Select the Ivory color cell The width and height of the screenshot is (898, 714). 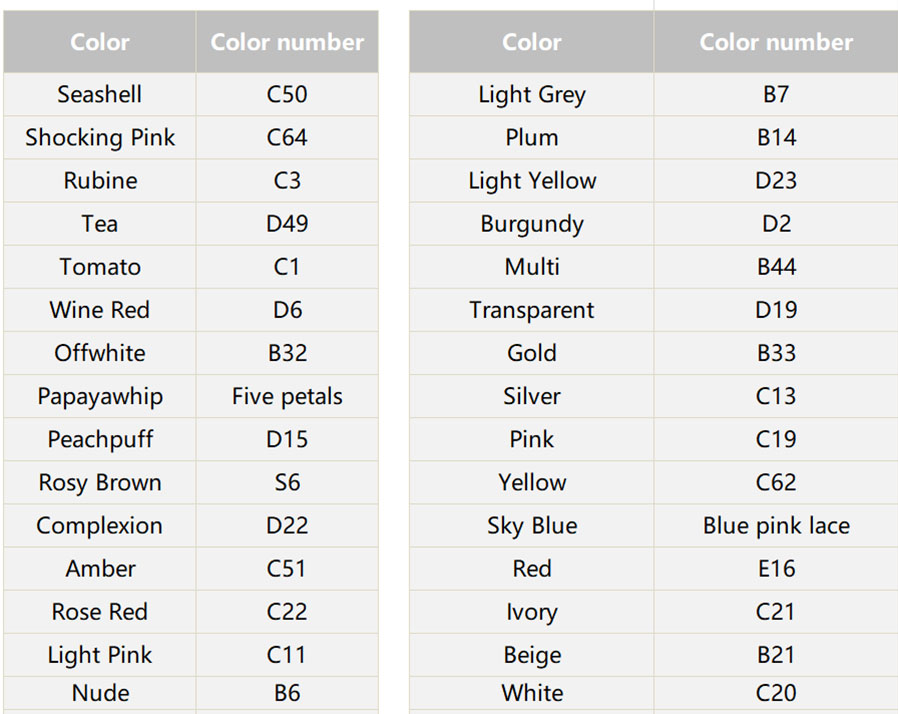point(532,611)
